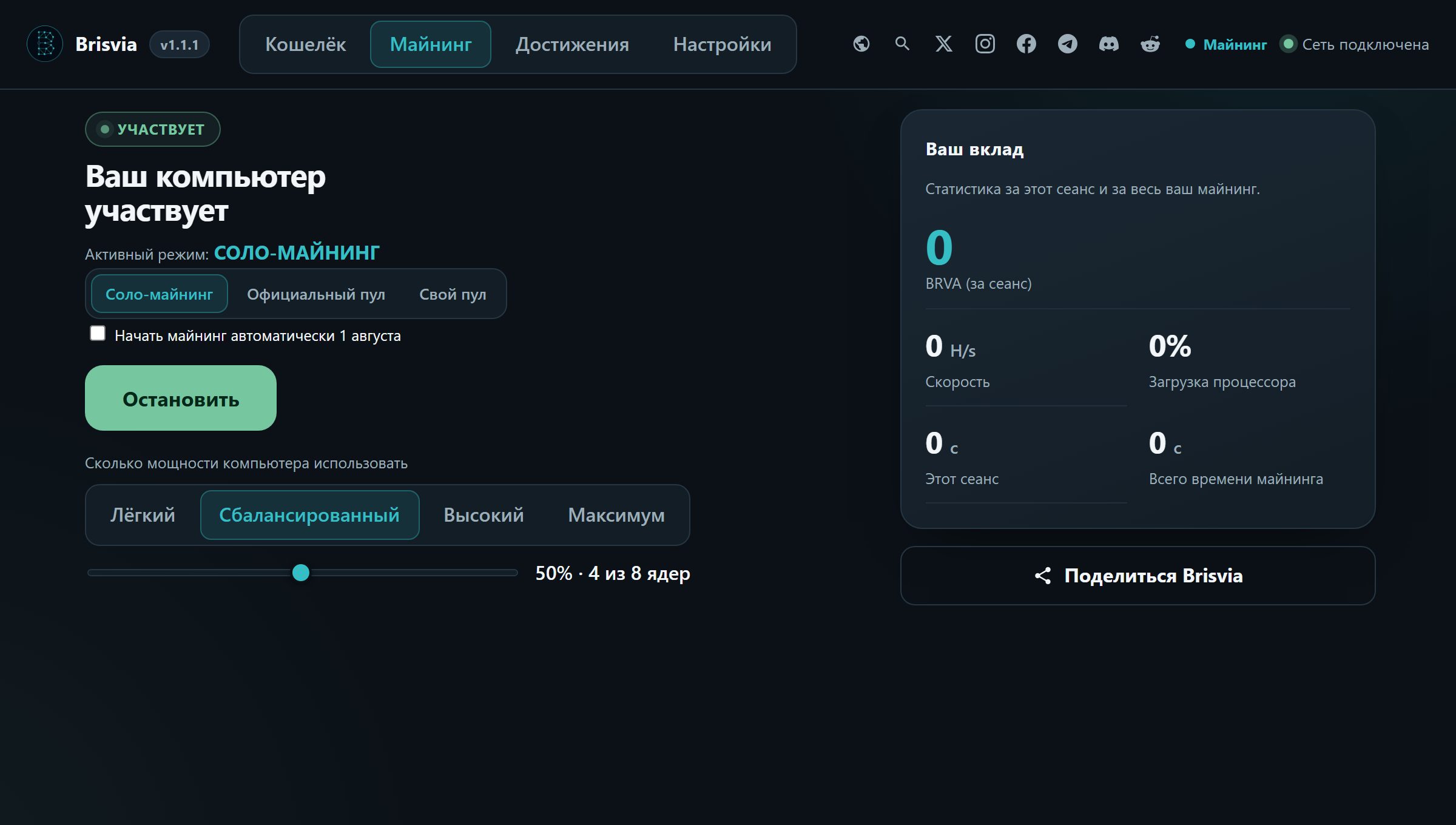Open the Reddit icon
The width and height of the screenshot is (1456, 825).
(x=1150, y=44)
